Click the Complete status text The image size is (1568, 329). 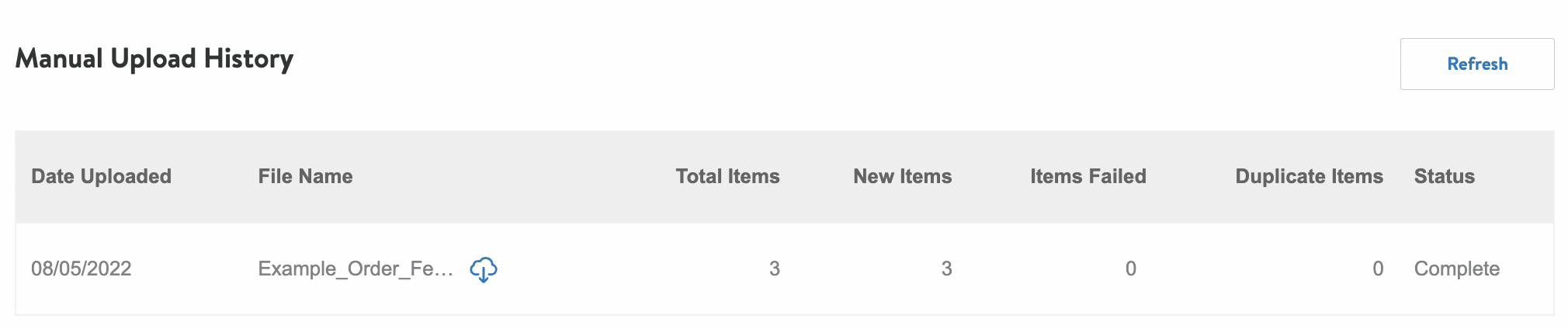1456,268
